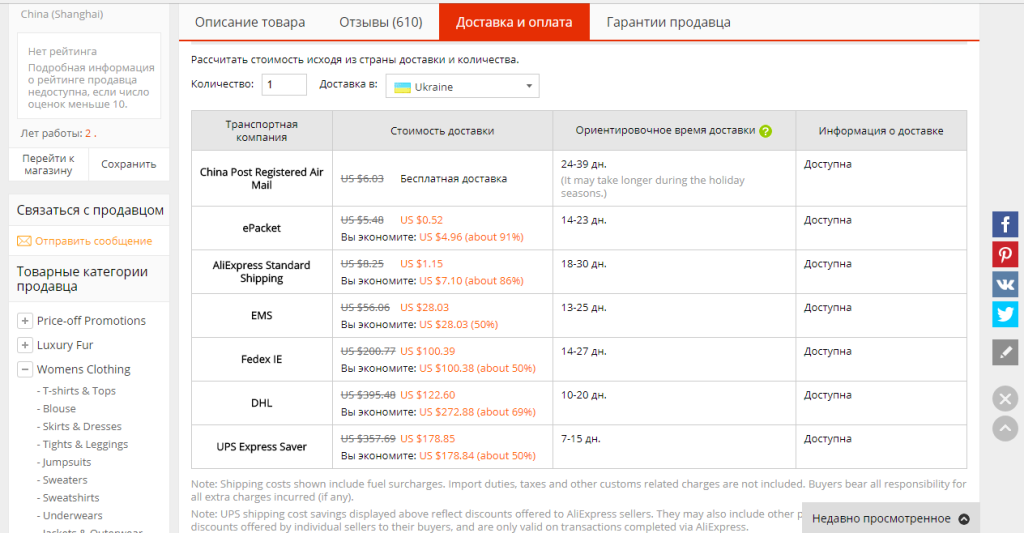Jump to top with the up-arrow circle

pos(1005,428)
